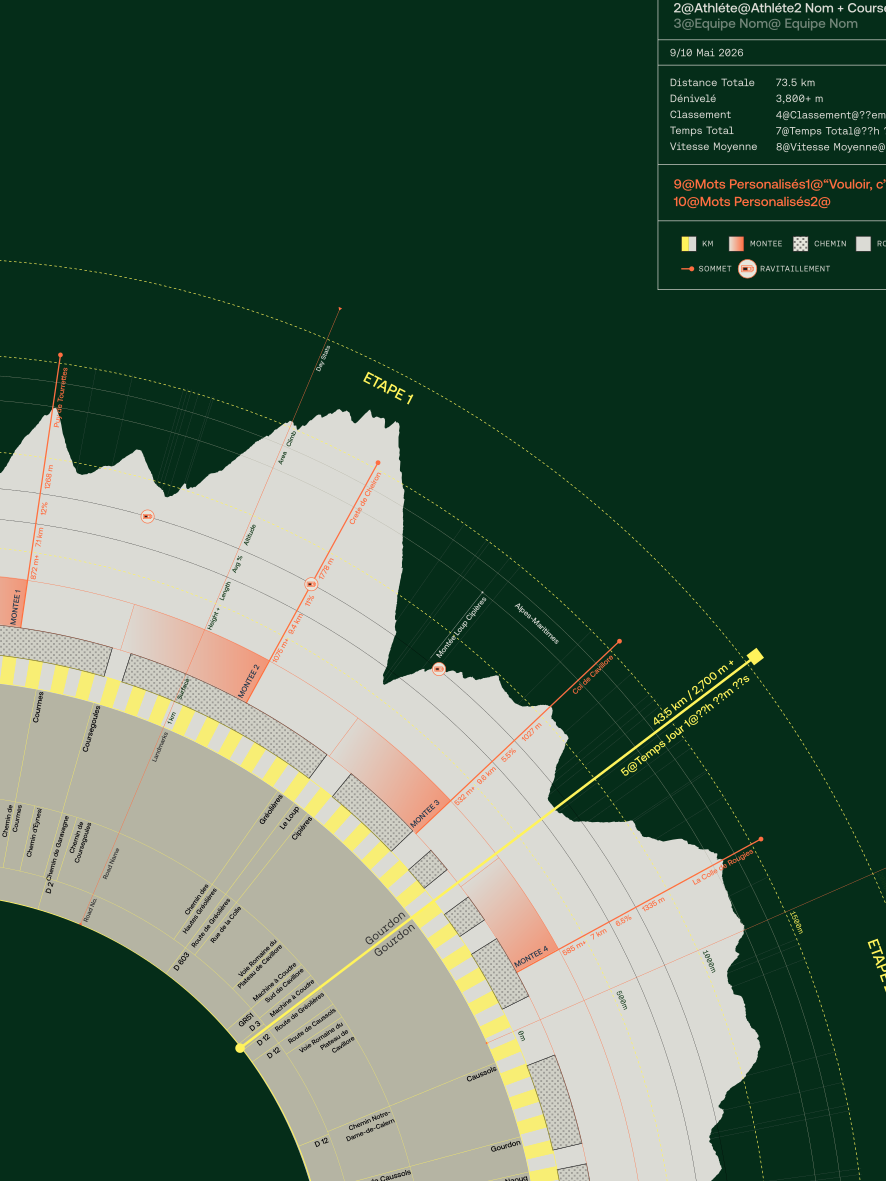
Task: Click the 'Day Stats' axis label
Action: [322, 358]
